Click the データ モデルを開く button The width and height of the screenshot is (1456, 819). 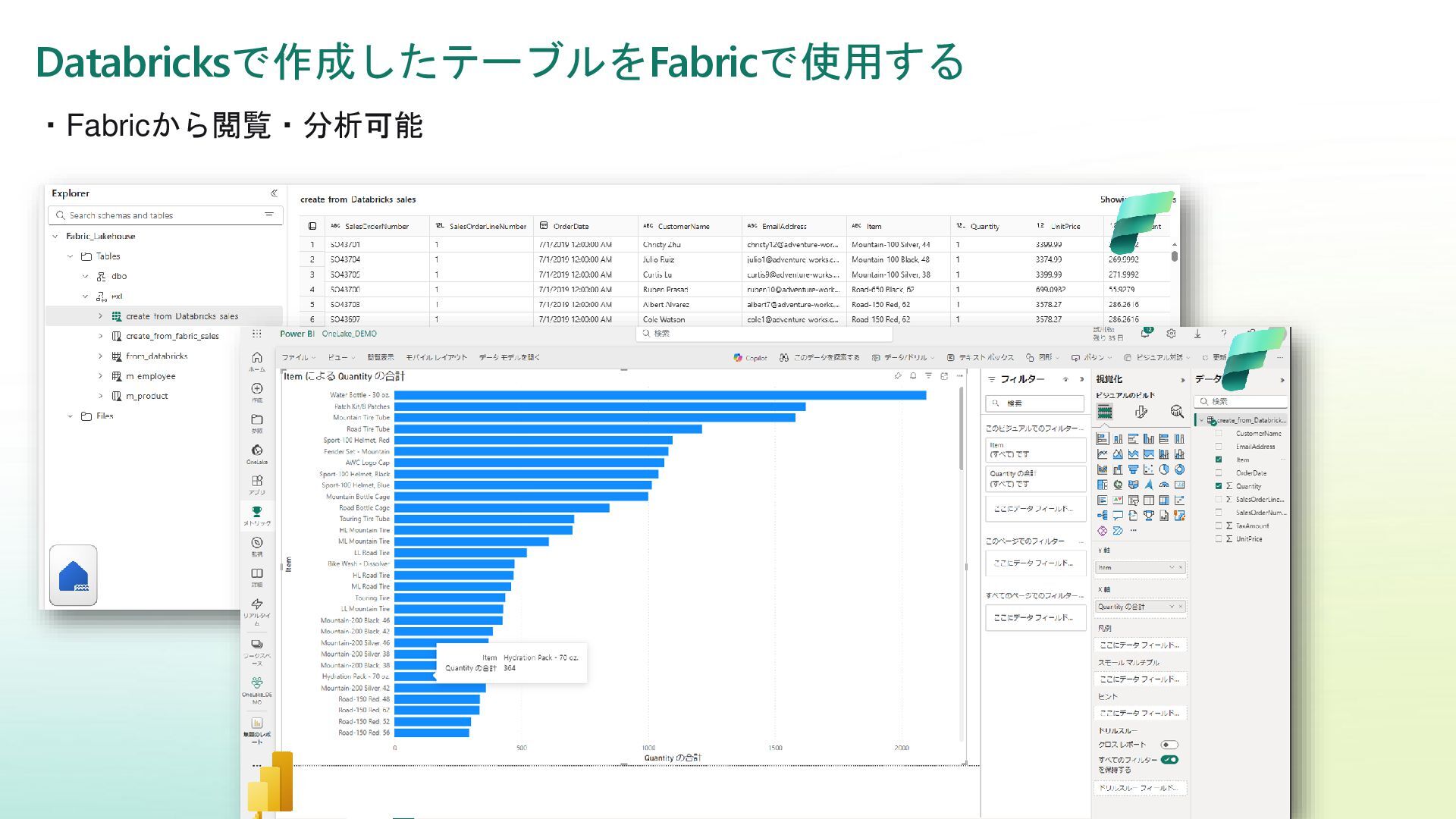[x=509, y=358]
